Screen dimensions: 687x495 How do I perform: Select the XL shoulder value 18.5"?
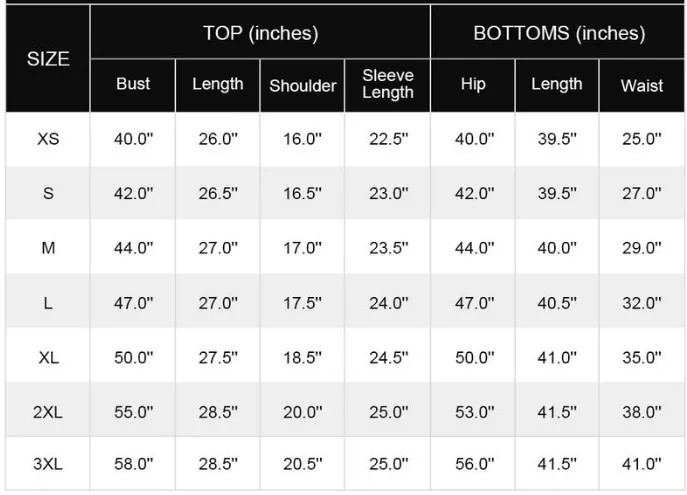(x=302, y=357)
